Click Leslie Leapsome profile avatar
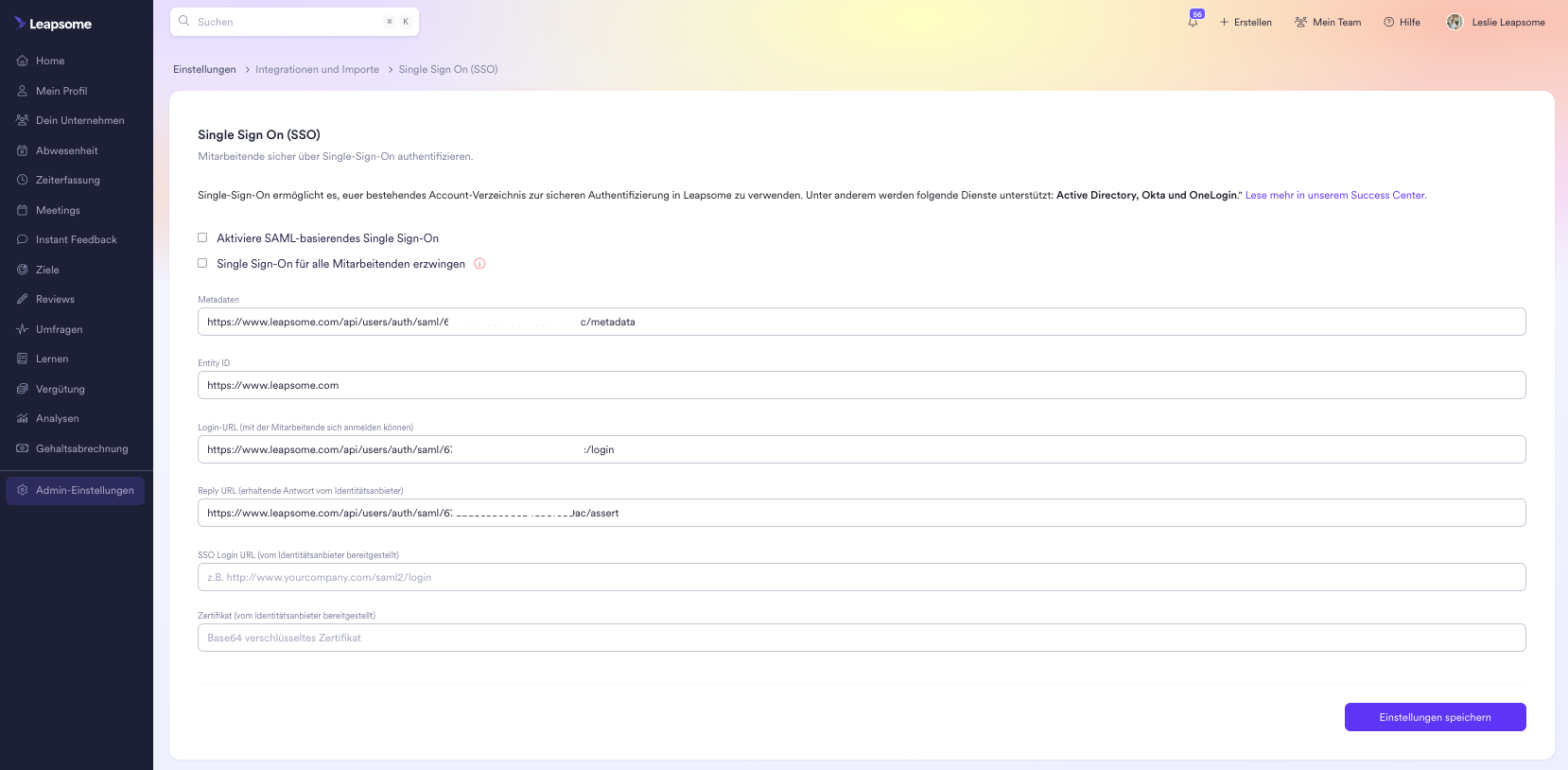 click(x=1455, y=22)
